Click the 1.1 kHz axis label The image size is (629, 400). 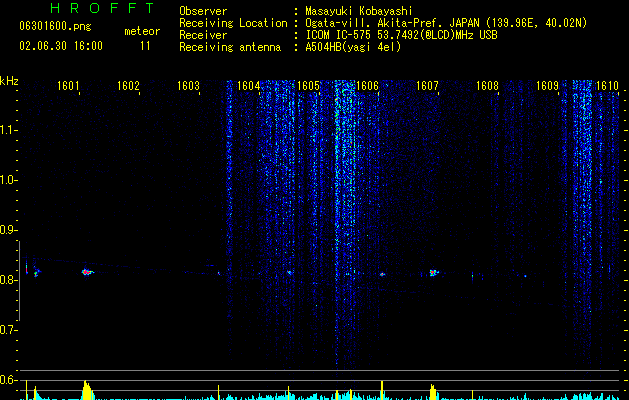pyautogui.click(x=8, y=130)
